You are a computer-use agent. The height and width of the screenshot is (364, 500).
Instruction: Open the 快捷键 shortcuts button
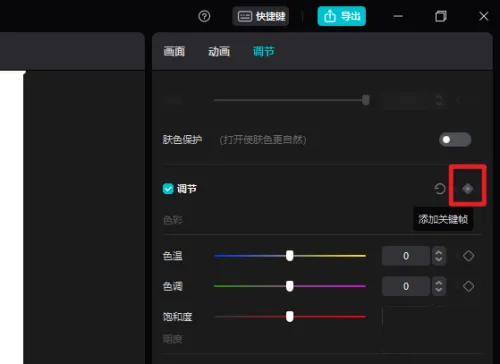261,16
